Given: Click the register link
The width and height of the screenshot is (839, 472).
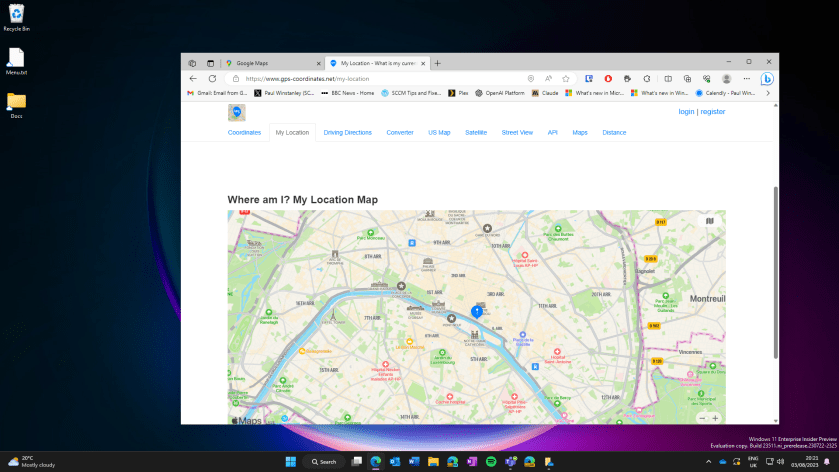Looking at the screenshot, I should (713, 112).
